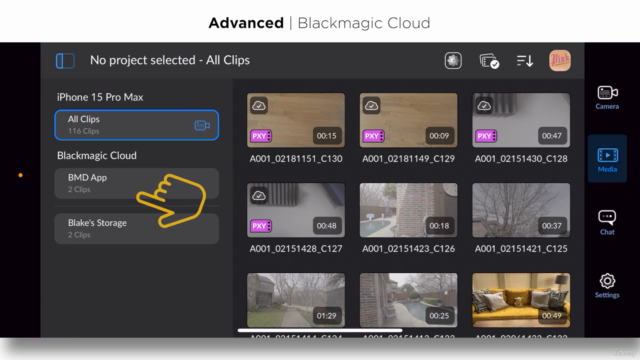Open the BMD App cloud folder

point(136,183)
